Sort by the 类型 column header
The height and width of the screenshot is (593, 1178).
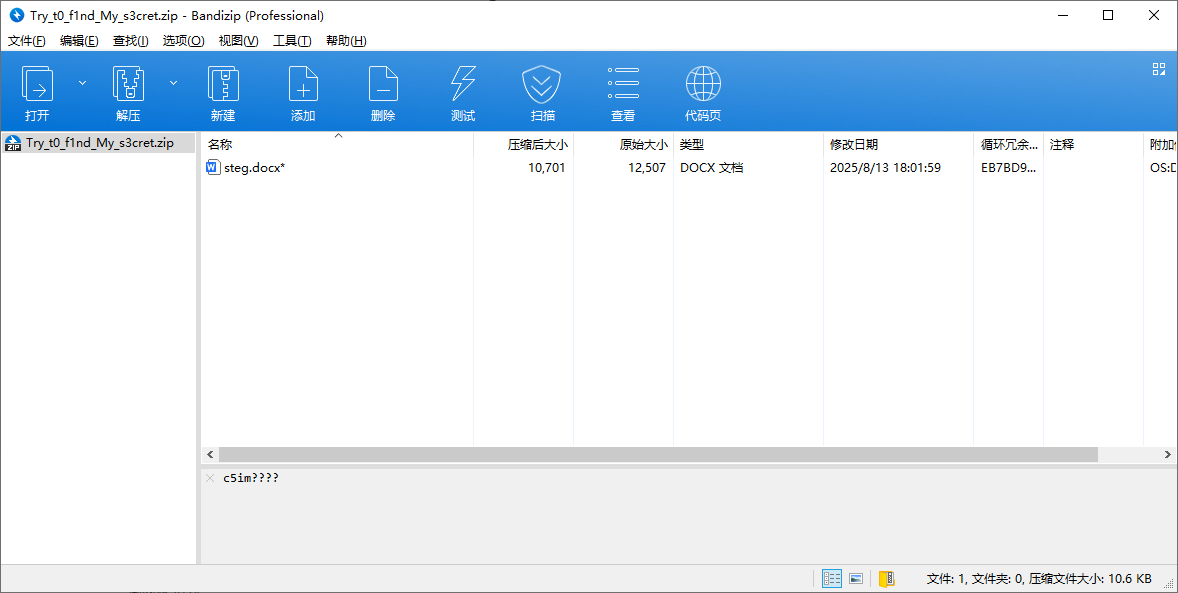[748, 144]
